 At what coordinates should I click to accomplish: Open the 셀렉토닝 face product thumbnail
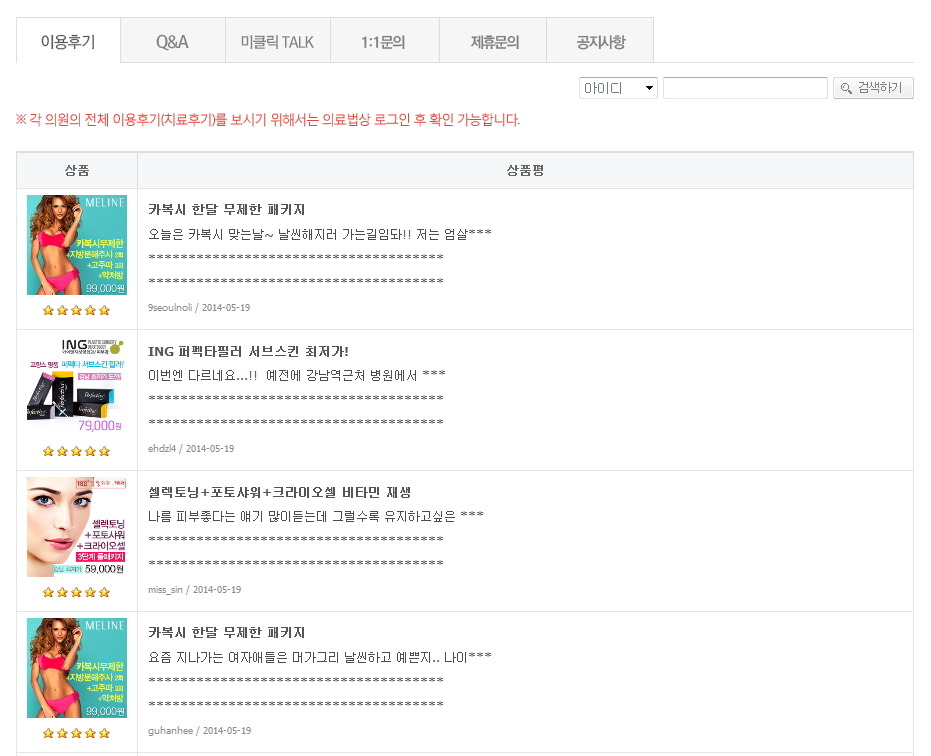click(x=77, y=527)
